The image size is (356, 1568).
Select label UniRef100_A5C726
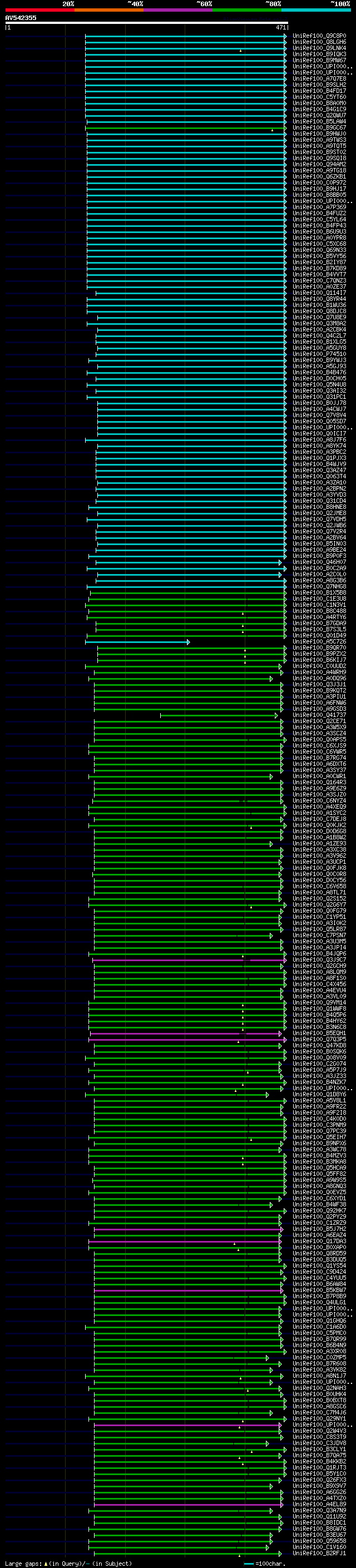[319, 641]
